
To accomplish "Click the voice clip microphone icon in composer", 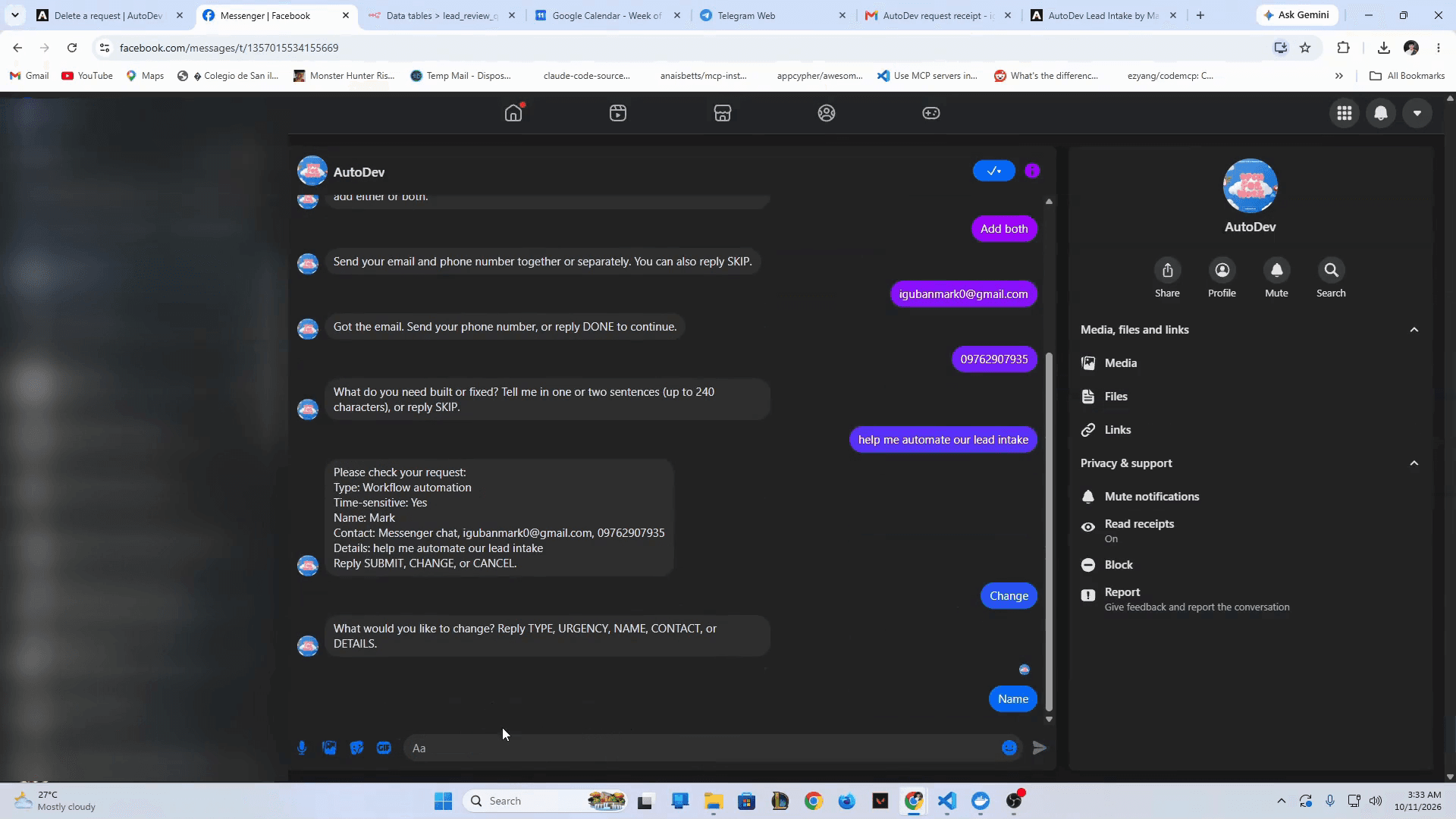I will tap(302, 748).
